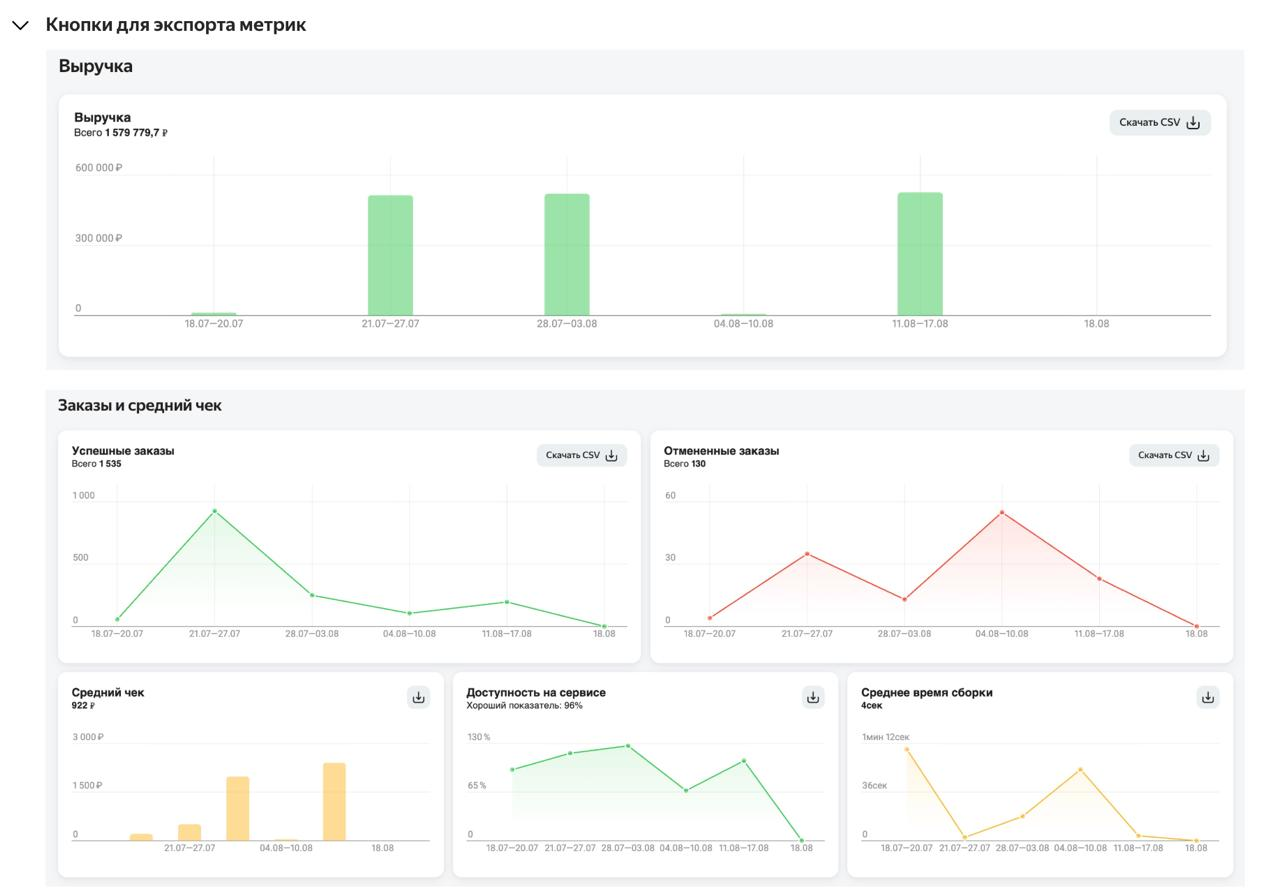Click the "Средний чек" card title

point(108,693)
